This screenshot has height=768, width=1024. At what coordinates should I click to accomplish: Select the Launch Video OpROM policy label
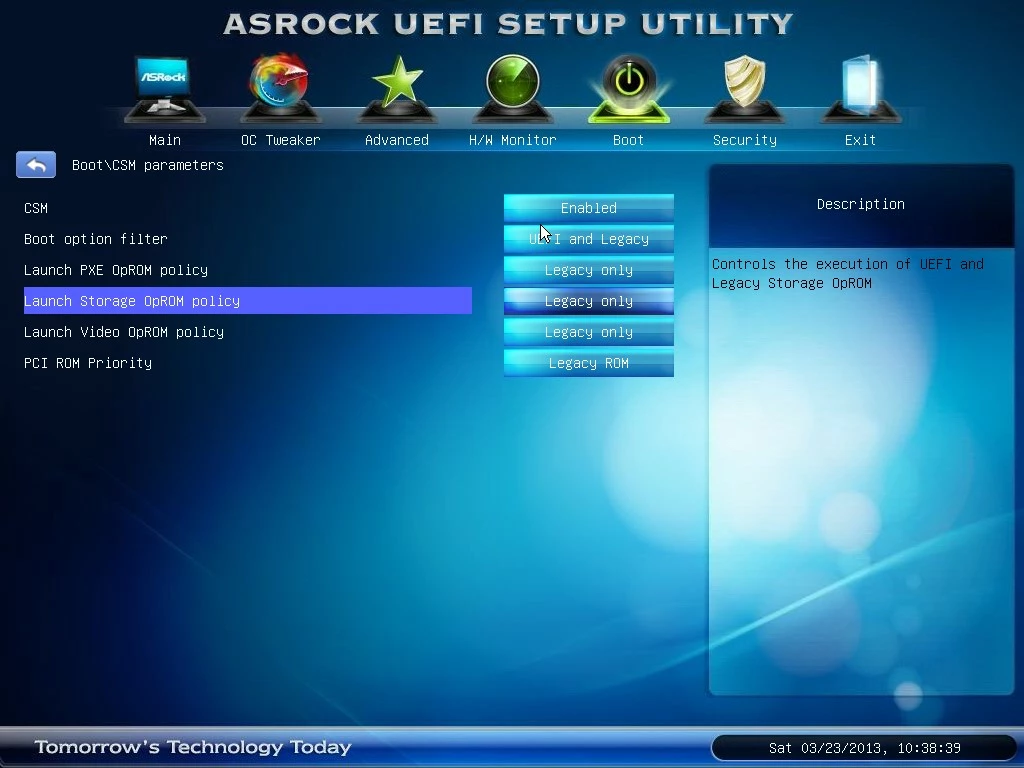pos(123,332)
